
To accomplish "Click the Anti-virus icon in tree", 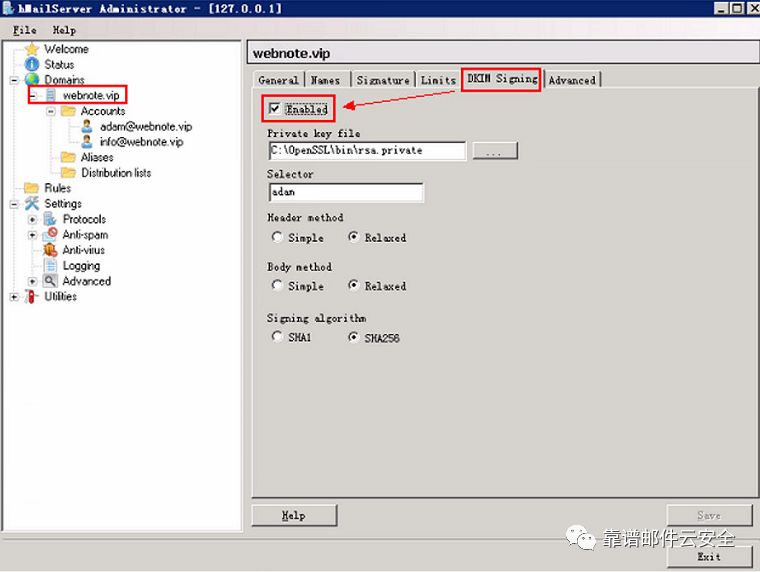I will tap(50, 250).
